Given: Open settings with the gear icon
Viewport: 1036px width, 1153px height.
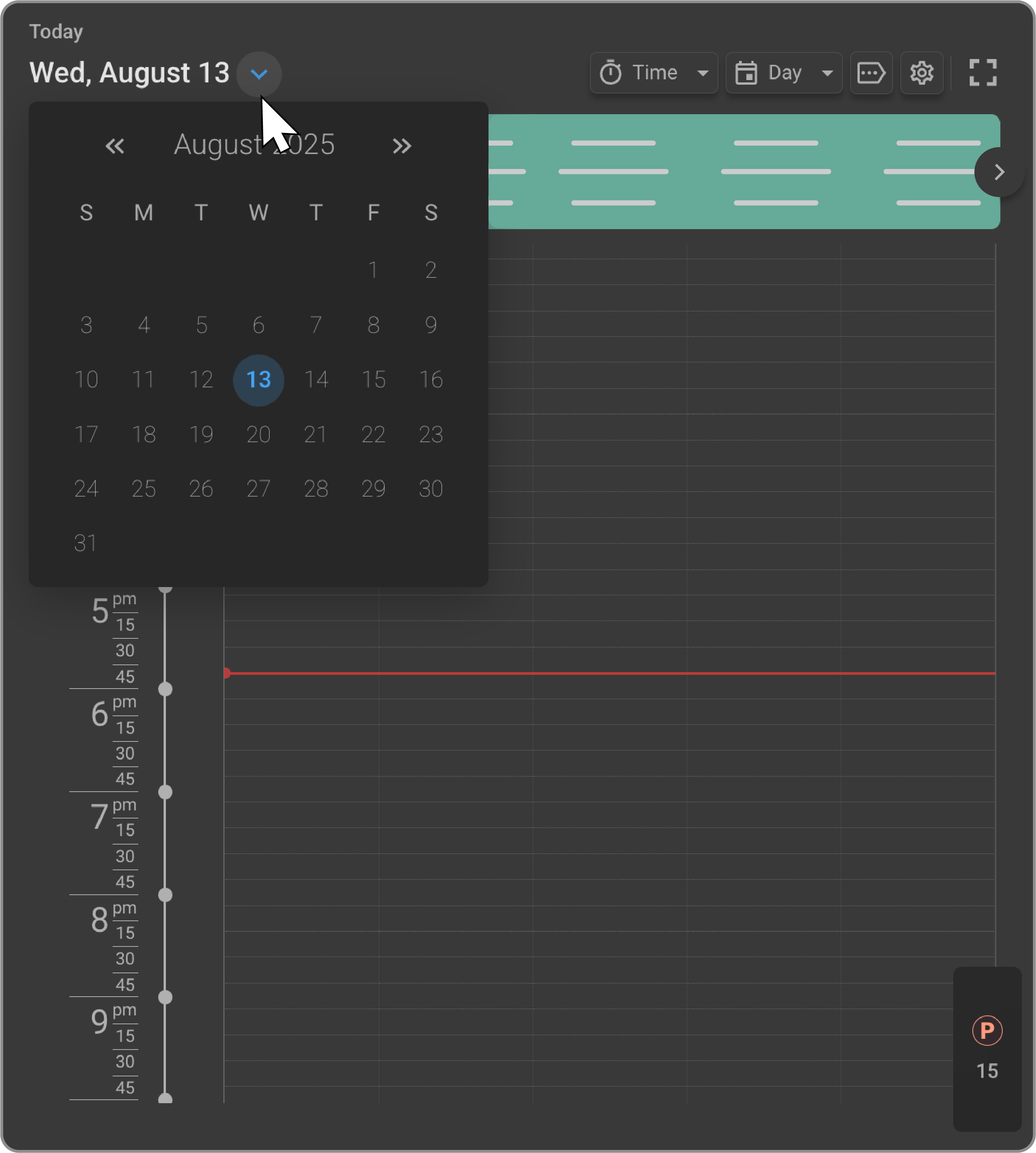Looking at the screenshot, I should pyautogui.click(x=921, y=72).
